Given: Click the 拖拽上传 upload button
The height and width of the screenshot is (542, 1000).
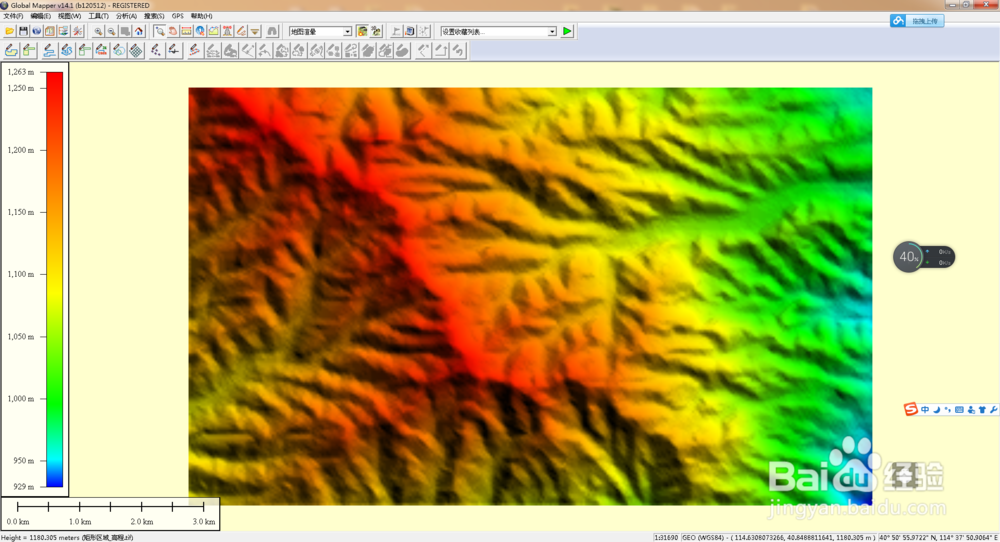Looking at the screenshot, I should (x=917, y=21).
